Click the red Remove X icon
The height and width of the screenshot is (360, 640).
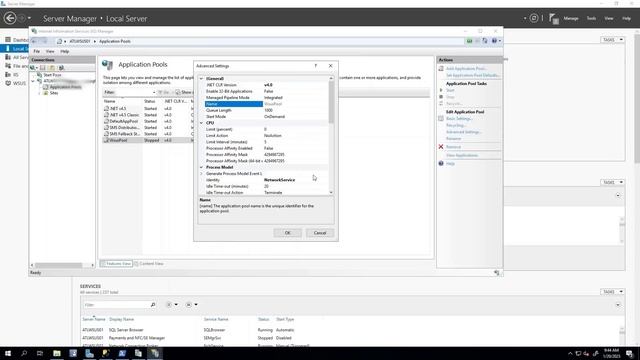point(441,147)
